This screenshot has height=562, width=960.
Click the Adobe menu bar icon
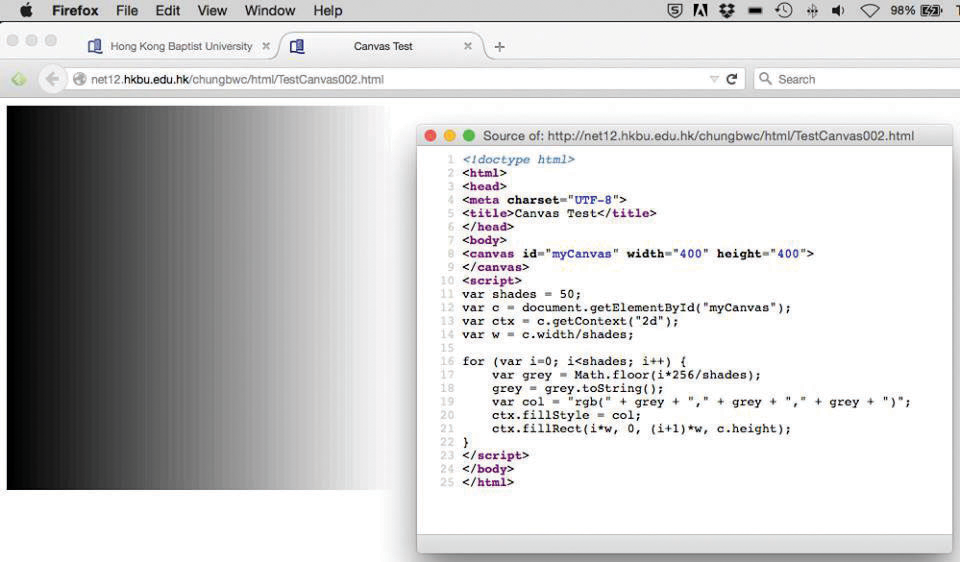700,10
